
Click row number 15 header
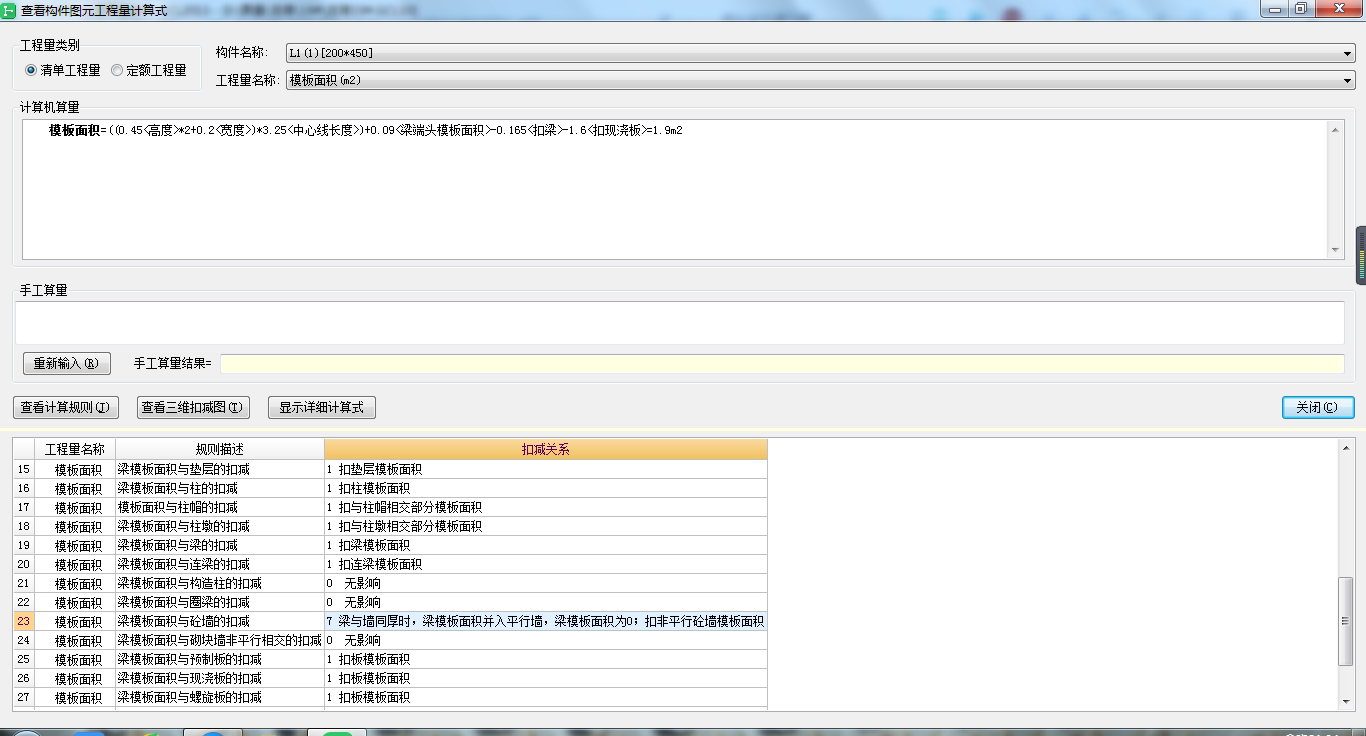point(24,469)
